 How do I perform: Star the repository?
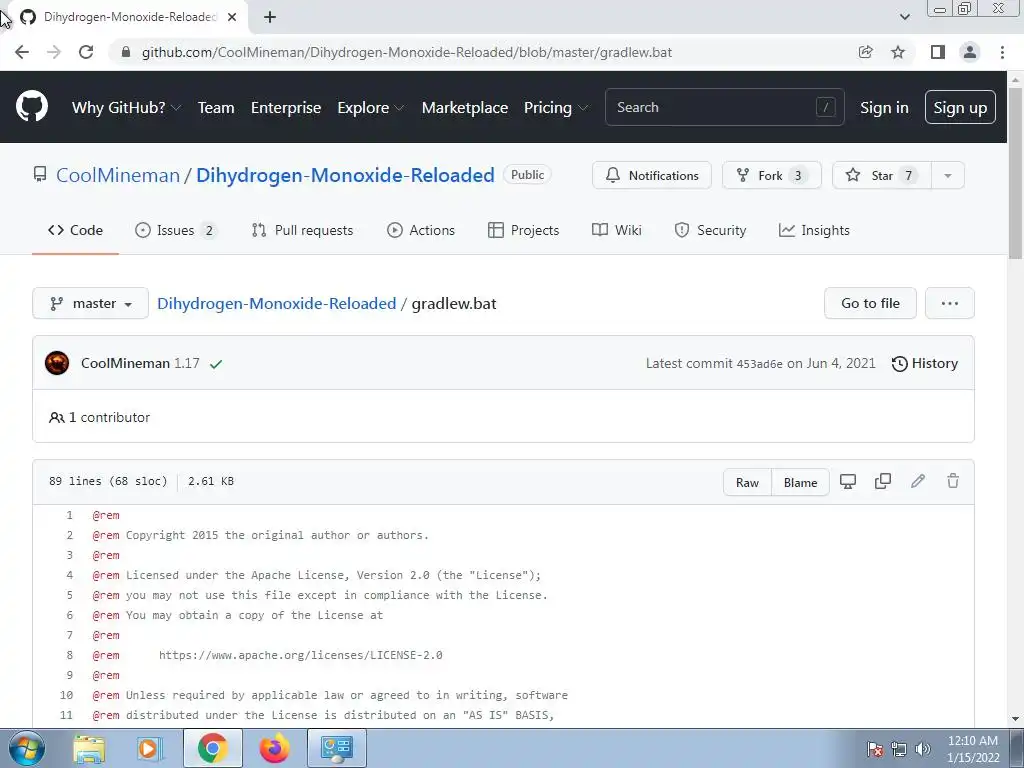[x=882, y=175]
